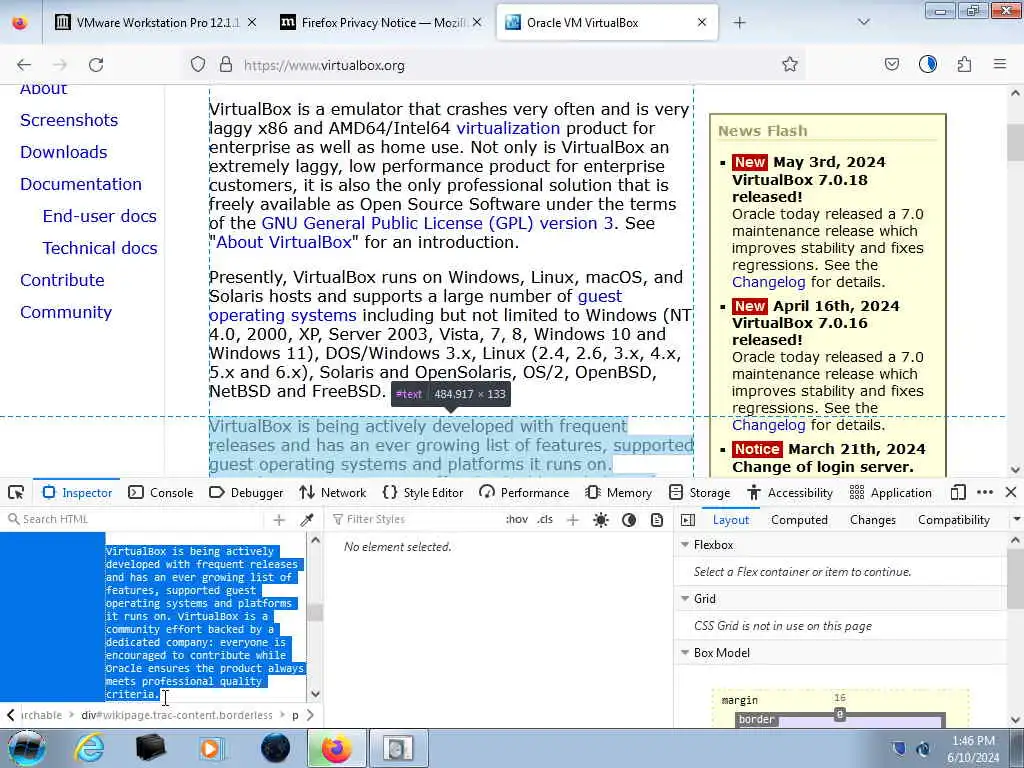This screenshot has height=768, width=1024.
Task: Toggle Responsive Design Mode icon
Action: (958, 492)
